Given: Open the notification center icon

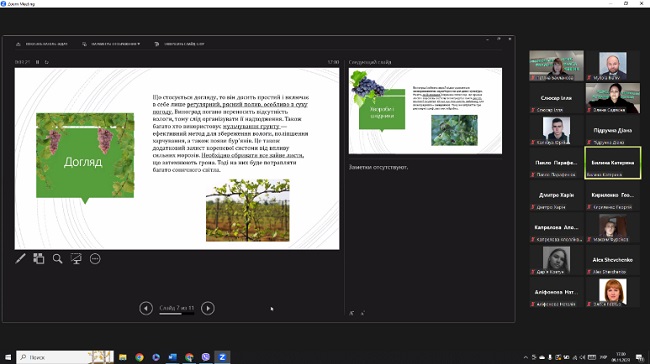Looking at the screenshot, I should point(640,357).
